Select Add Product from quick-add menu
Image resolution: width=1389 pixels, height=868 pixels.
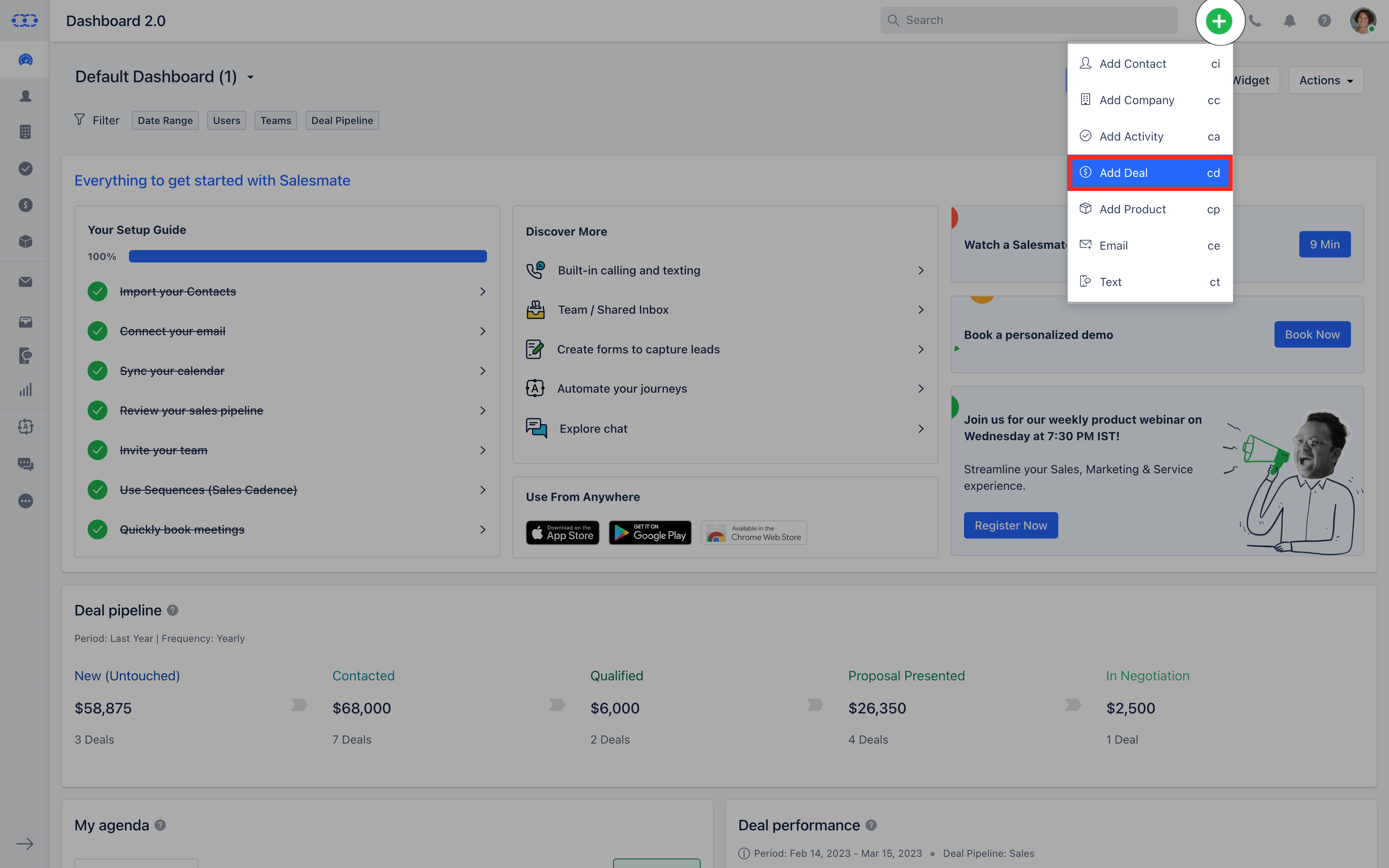click(x=1150, y=209)
